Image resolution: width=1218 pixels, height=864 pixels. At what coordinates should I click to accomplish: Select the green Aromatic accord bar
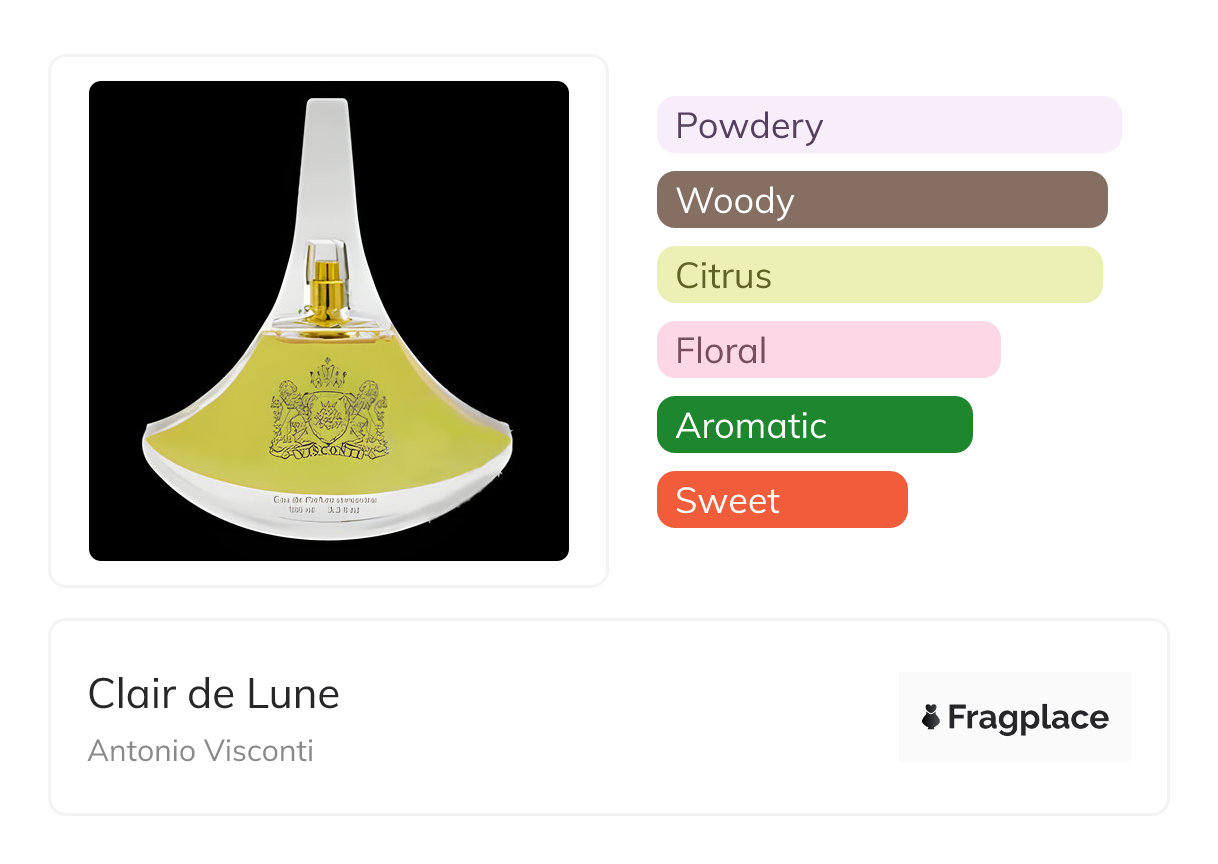(x=814, y=425)
